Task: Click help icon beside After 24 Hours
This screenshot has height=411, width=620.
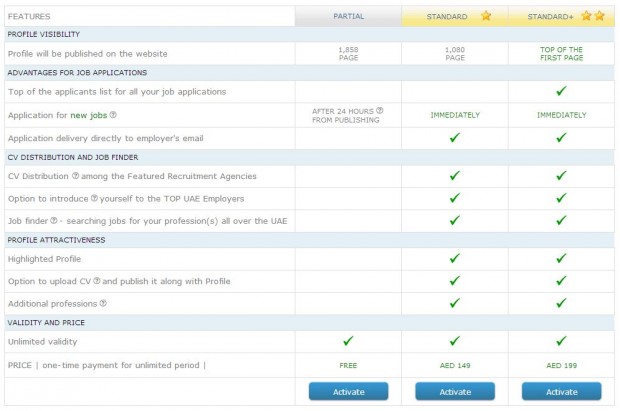Action: 380,110
